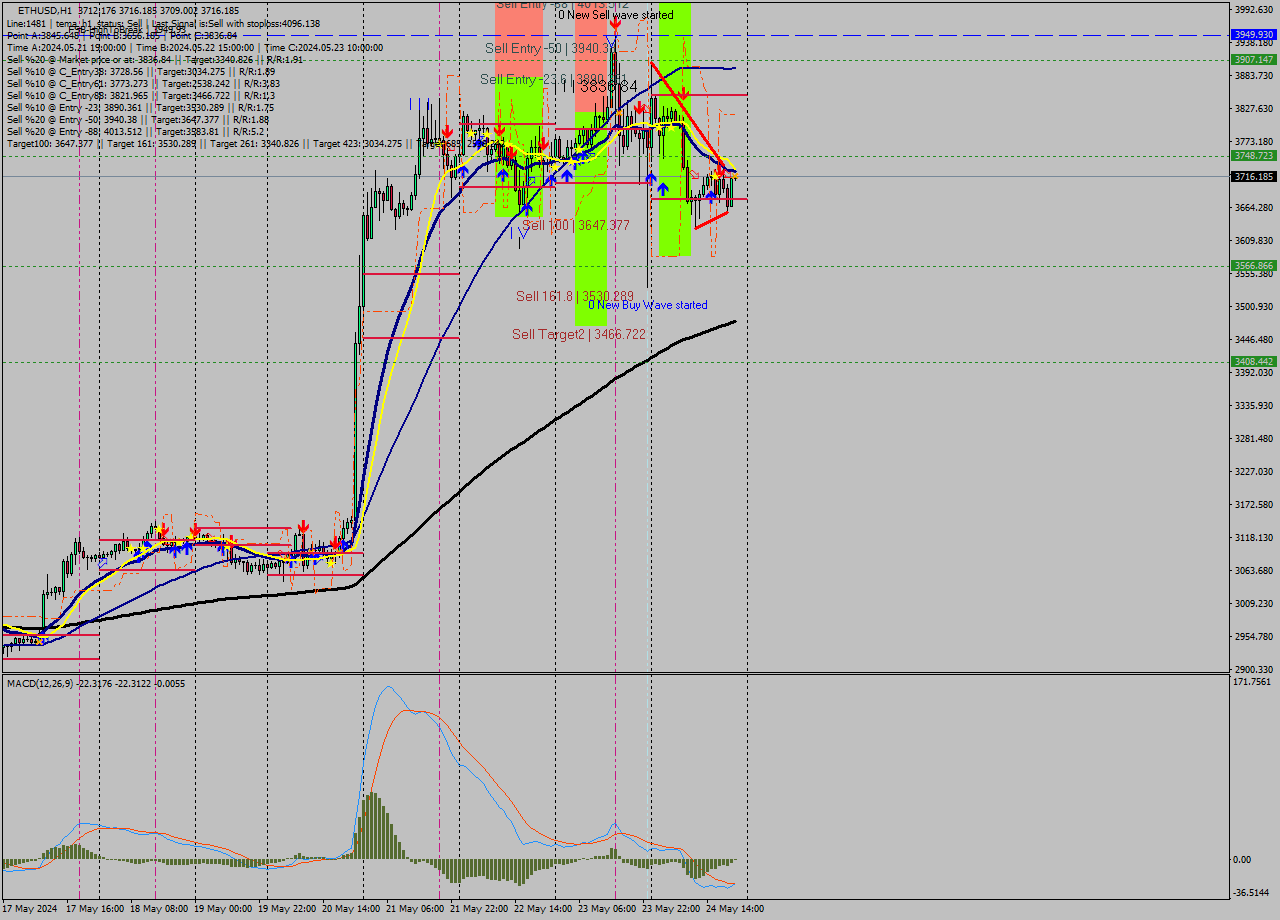
Task: Click the red down arrow at the 21 May price peak
Action: pos(447,131)
